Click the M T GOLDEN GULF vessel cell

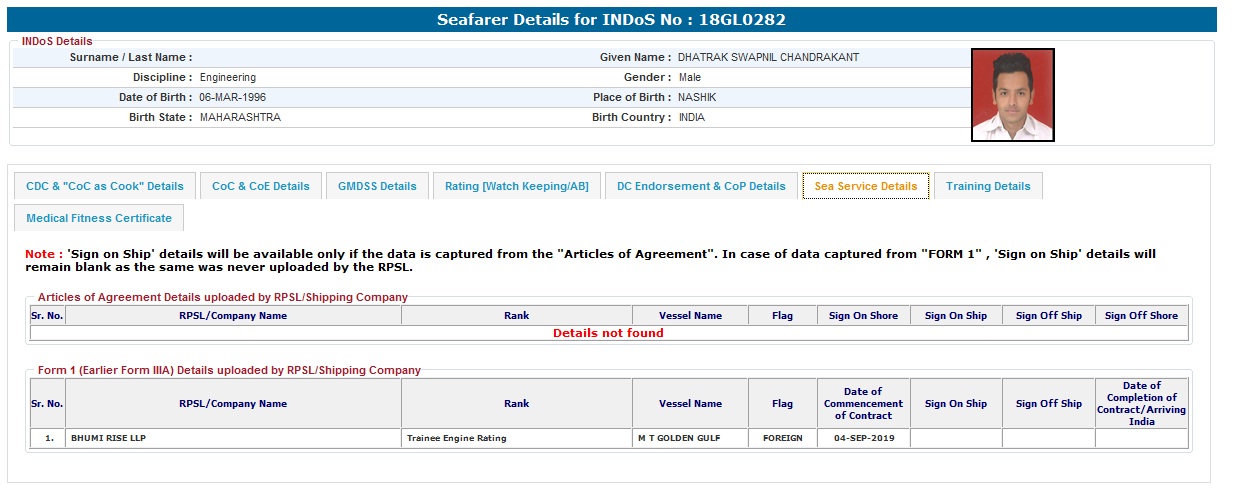690,438
